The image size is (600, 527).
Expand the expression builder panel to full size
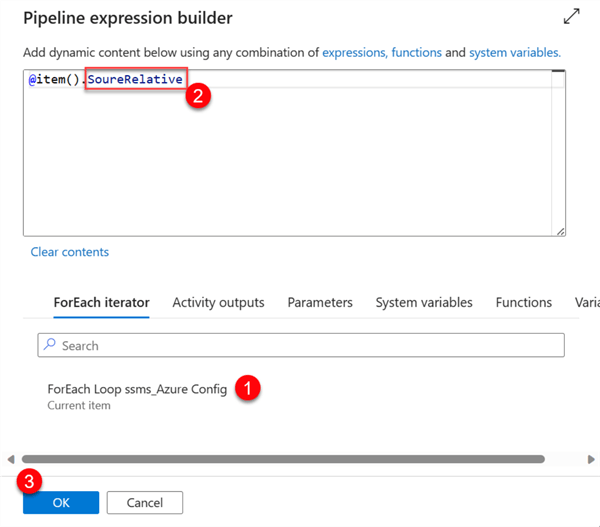[x=571, y=16]
